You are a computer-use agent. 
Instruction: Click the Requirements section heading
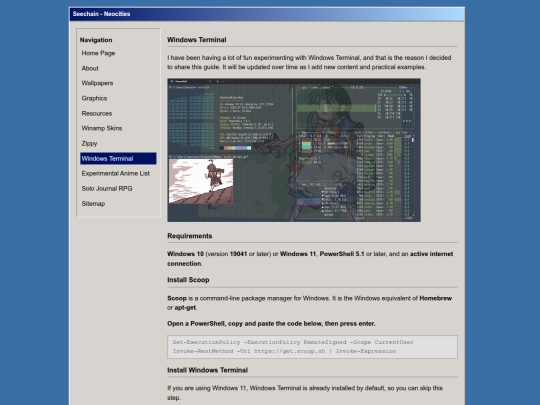189,236
